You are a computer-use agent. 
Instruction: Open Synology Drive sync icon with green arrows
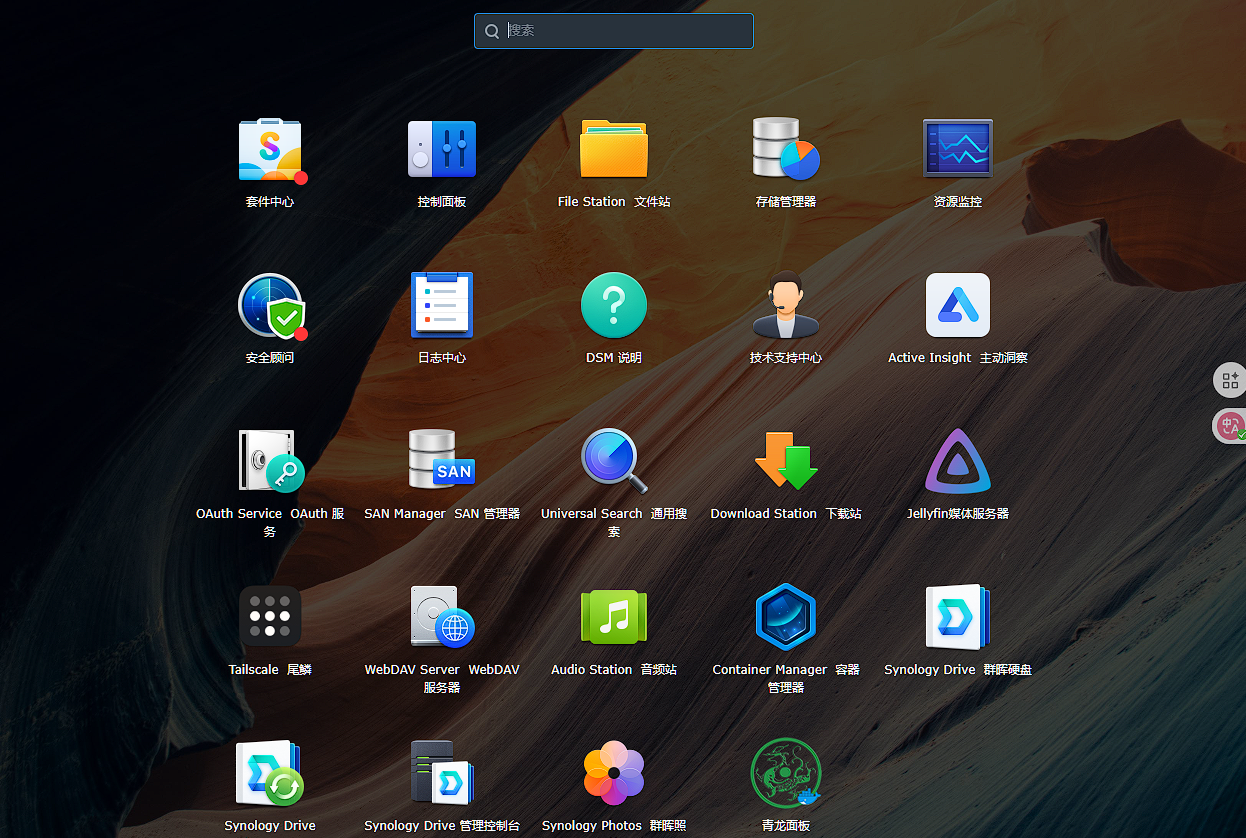[270, 773]
